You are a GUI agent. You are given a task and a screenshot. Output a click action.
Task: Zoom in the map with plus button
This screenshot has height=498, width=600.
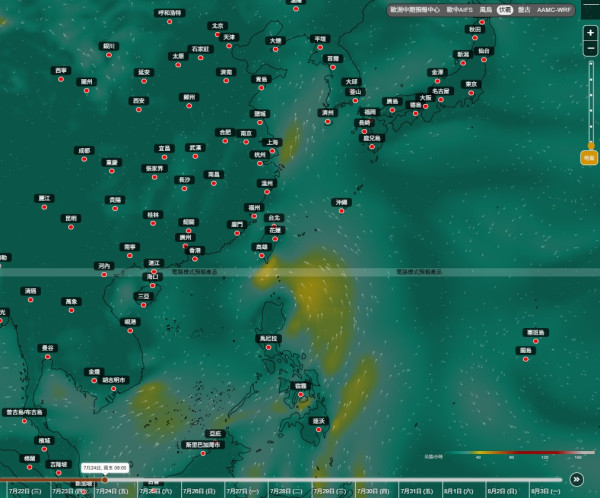pyautogui.click(x=590, y=33)
